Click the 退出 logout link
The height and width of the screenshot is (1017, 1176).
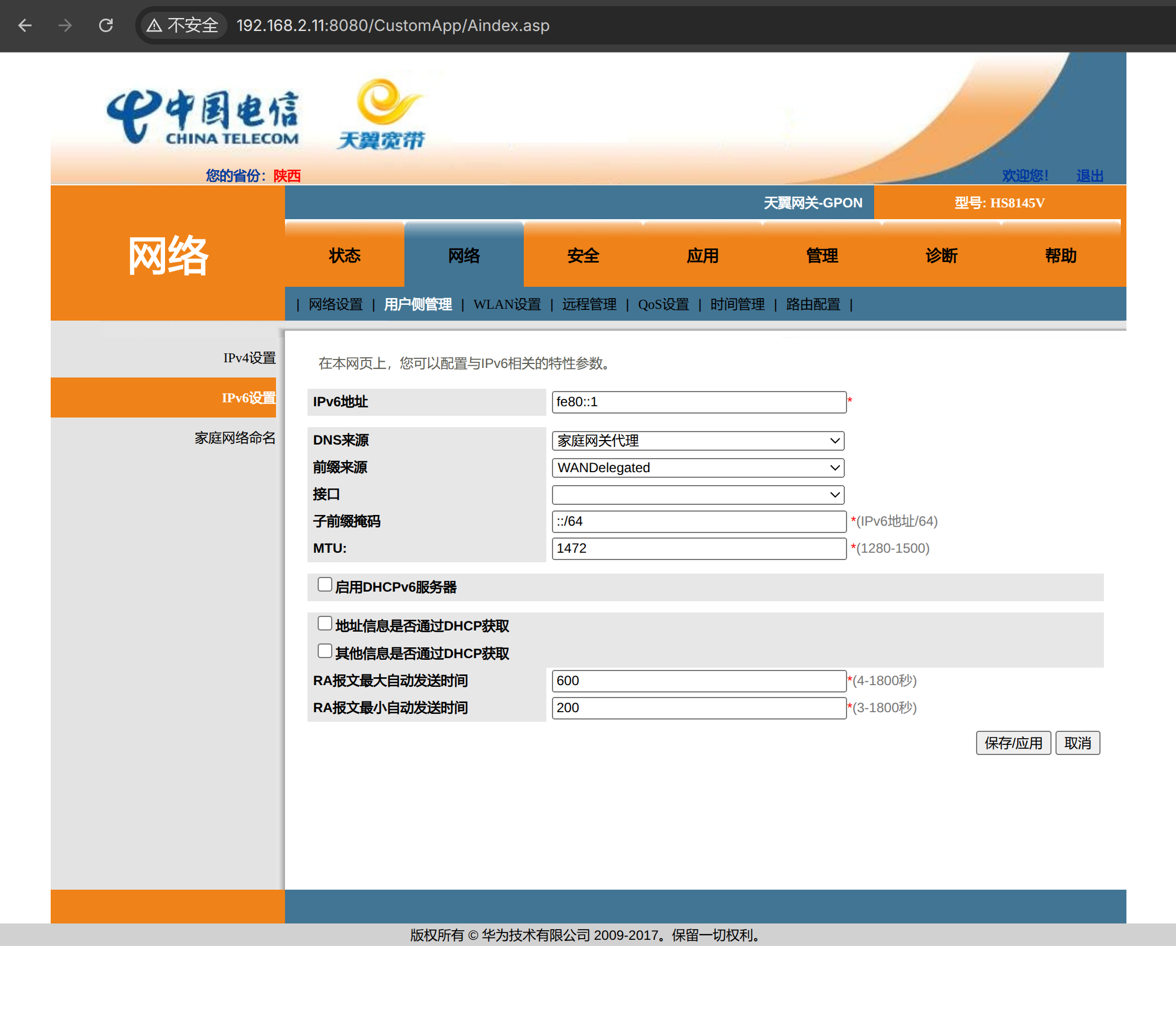[x=1089, y=175]
